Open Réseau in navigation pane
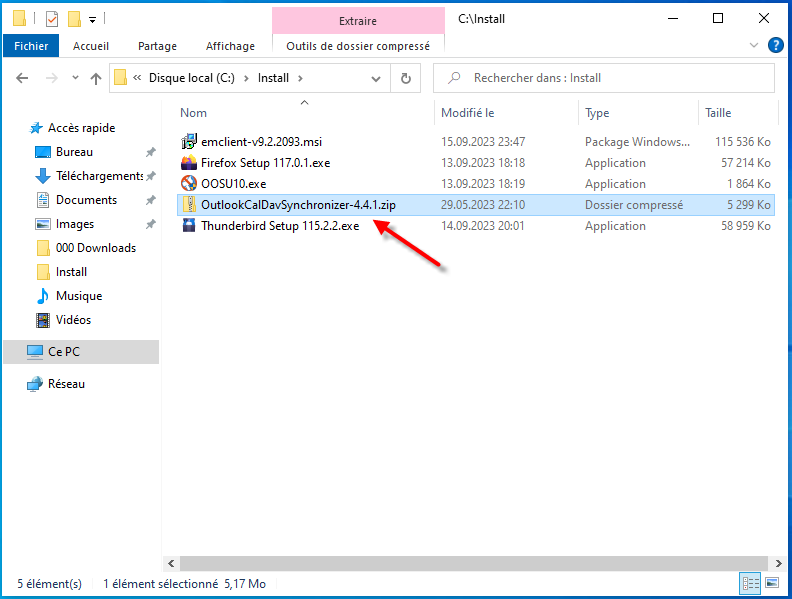This screenshot has height=599, width=792. [x=66, y=384]
